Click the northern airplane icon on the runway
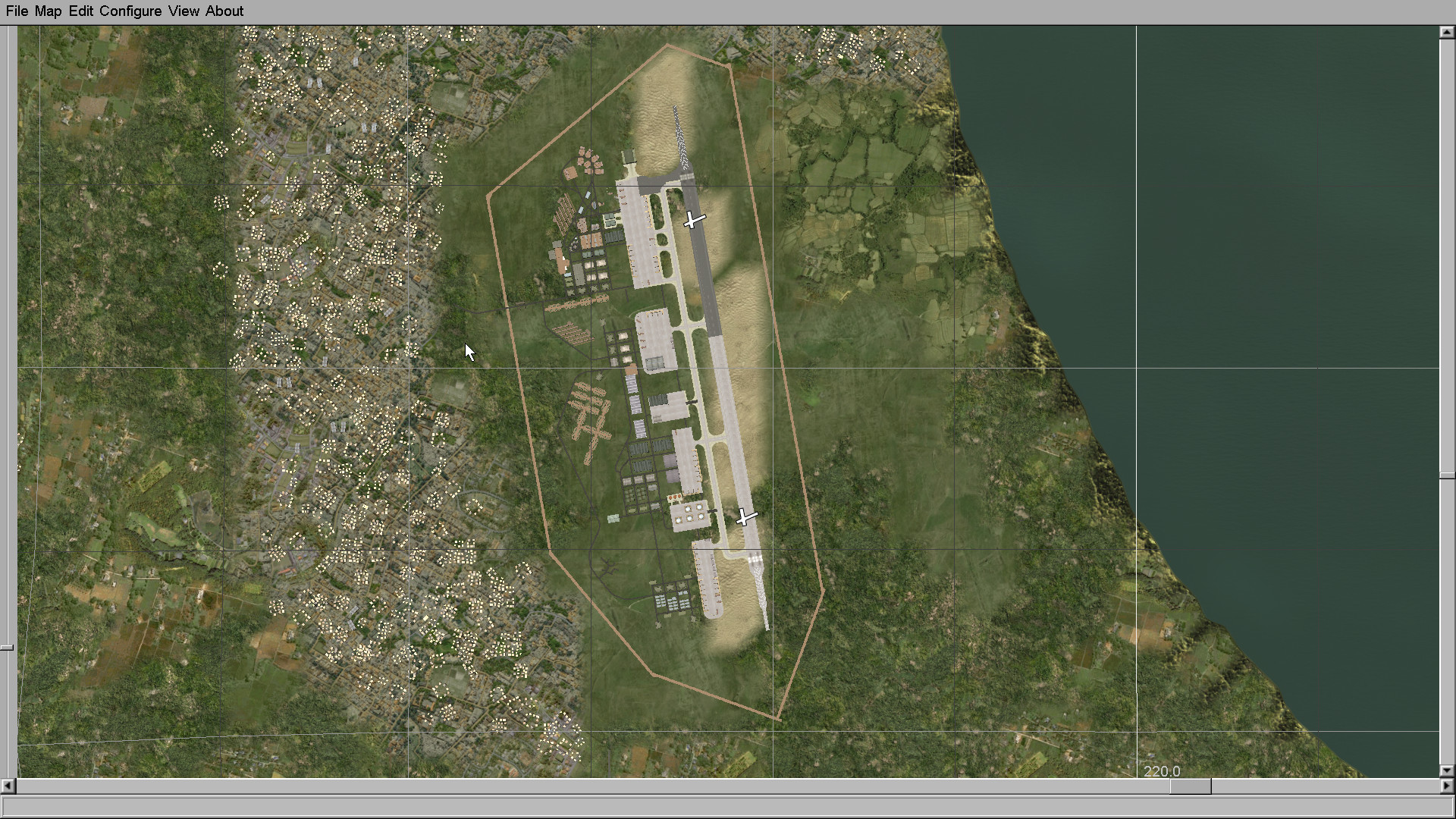Image resolution: width=1456 pixels, height=819 pixels. click(x=693, y=221)
